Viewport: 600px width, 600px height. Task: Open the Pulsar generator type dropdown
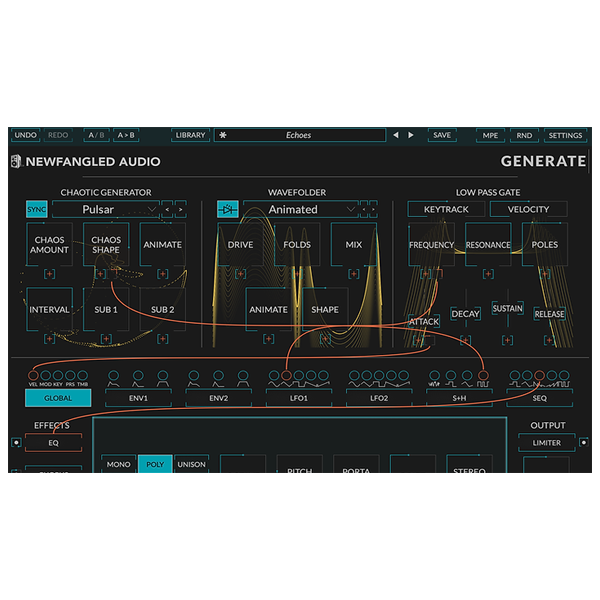(105, 209)
